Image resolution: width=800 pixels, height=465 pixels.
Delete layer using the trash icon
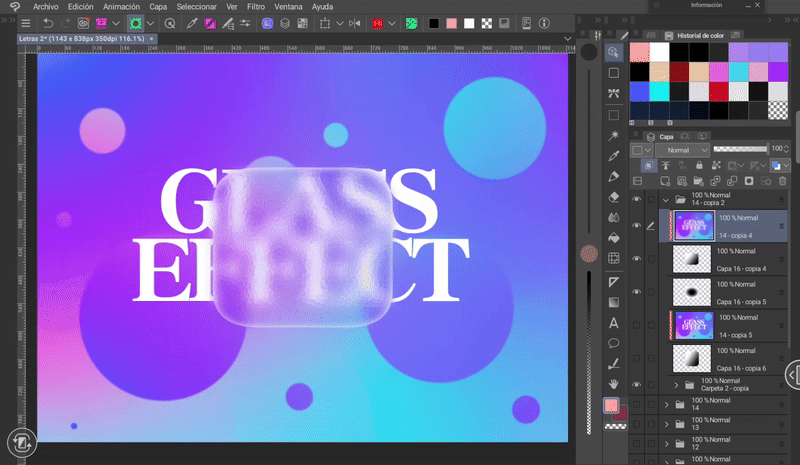click(783, 181)
